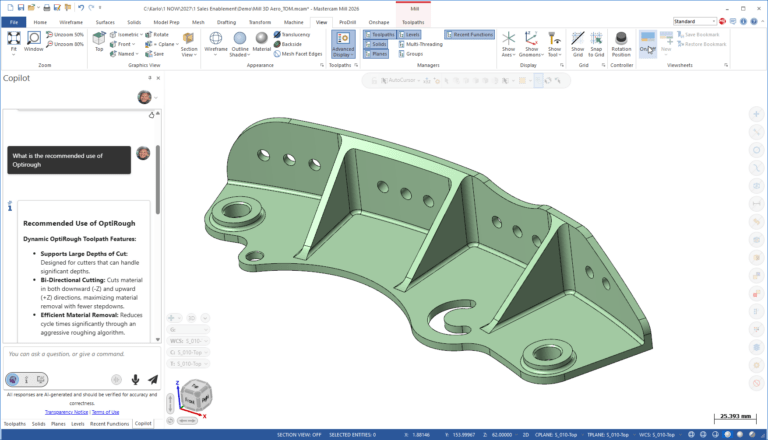The height and width of the screenshot is (440, 768).
Task: Send the Copilot message
Action: (152, 379)
